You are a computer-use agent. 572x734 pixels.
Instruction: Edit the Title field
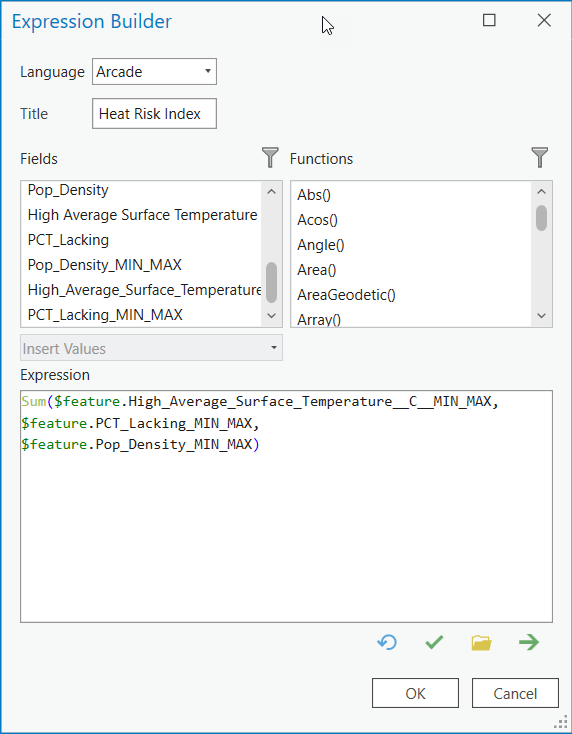pyautogui.click(x=154, y=113)
